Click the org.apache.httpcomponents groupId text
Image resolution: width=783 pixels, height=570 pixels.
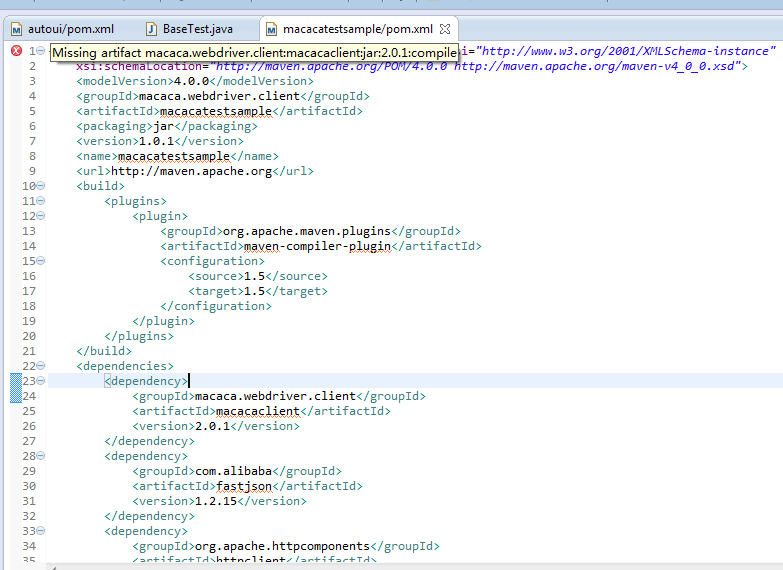(282, 546)
